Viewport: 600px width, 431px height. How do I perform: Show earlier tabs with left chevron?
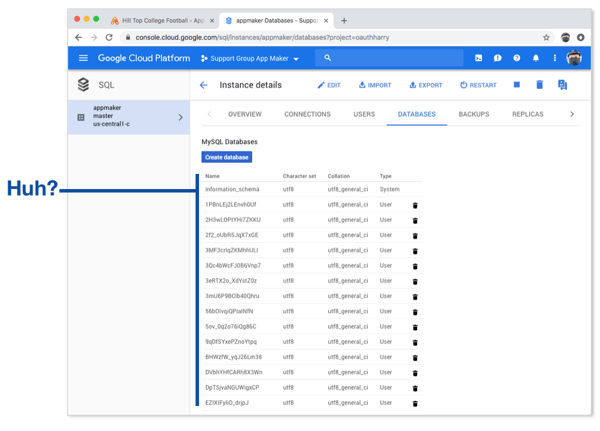(209, 114)
